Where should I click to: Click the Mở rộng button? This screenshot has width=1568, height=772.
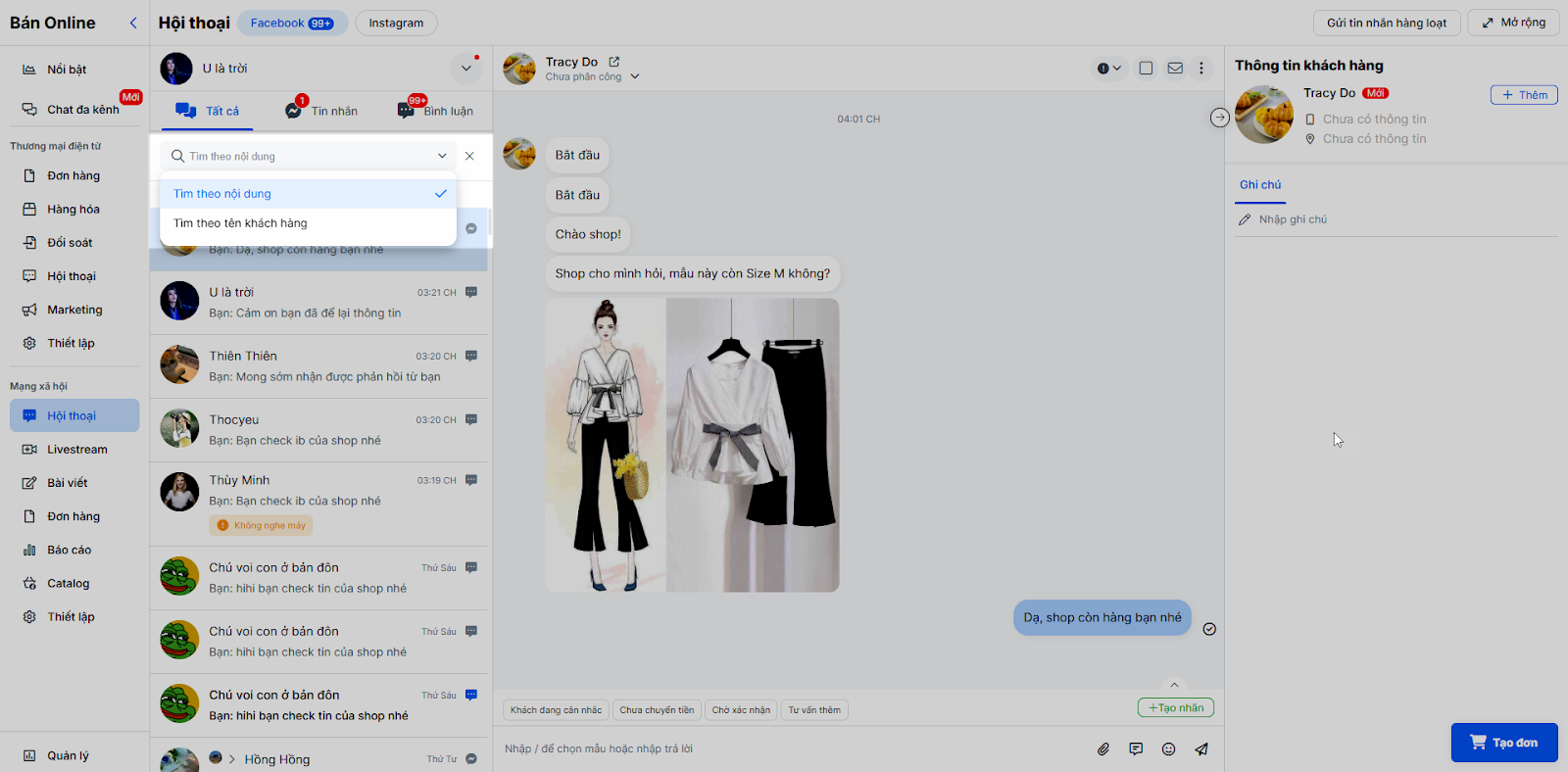1513,23
